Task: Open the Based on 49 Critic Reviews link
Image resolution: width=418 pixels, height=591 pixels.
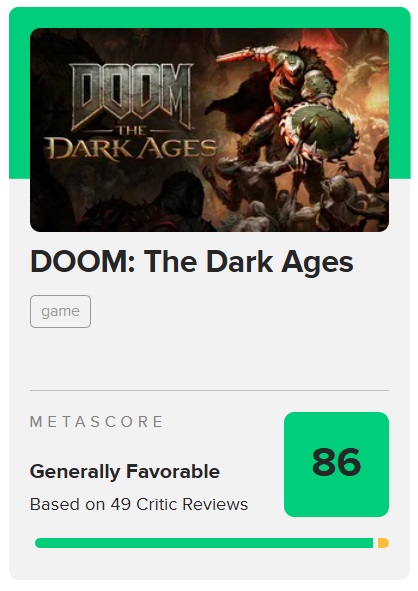Action: click(139, 504)
